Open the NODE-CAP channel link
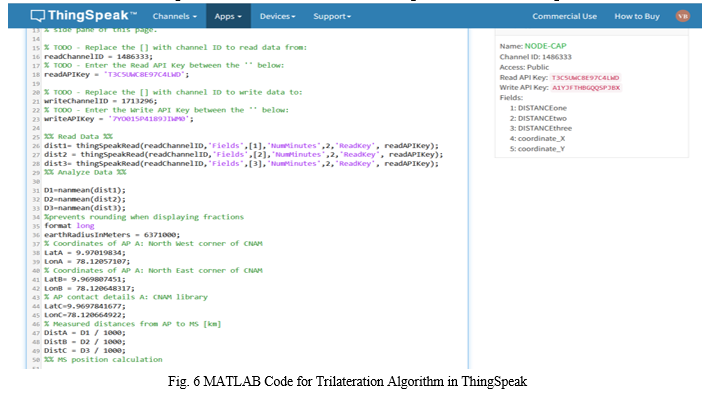 (x=545, y=46)
